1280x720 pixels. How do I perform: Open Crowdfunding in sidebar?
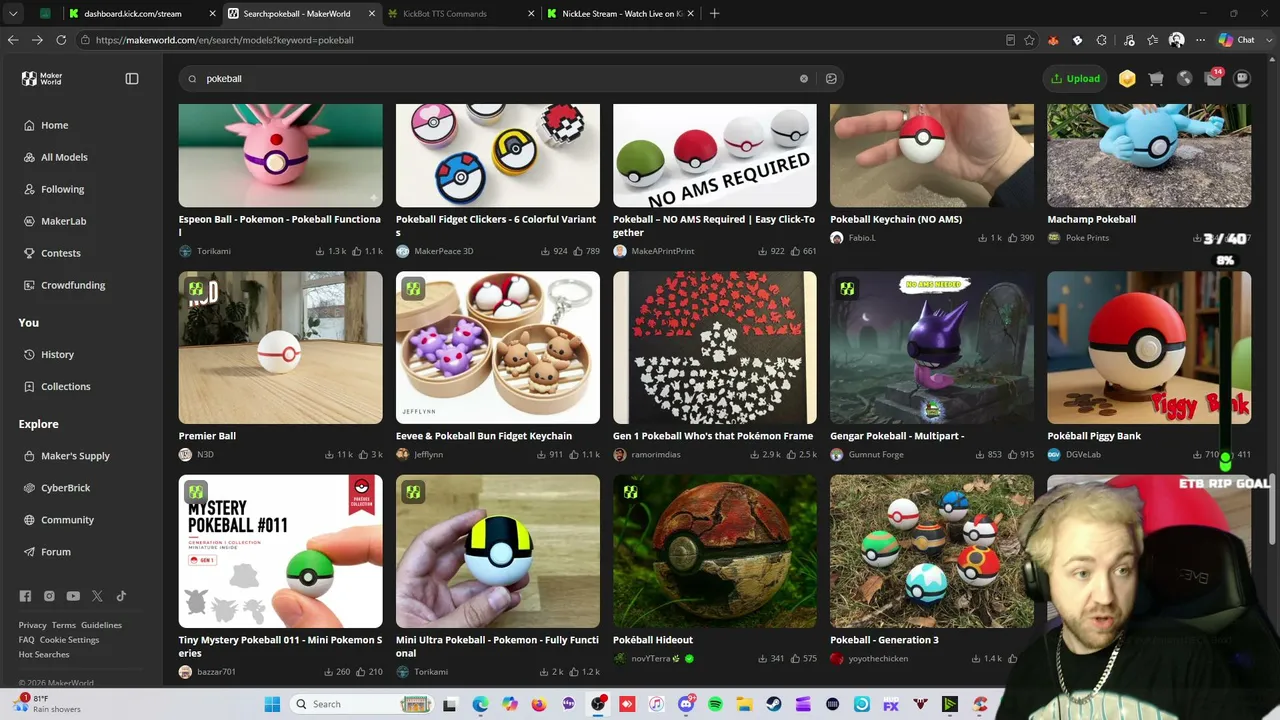point(72,285)
